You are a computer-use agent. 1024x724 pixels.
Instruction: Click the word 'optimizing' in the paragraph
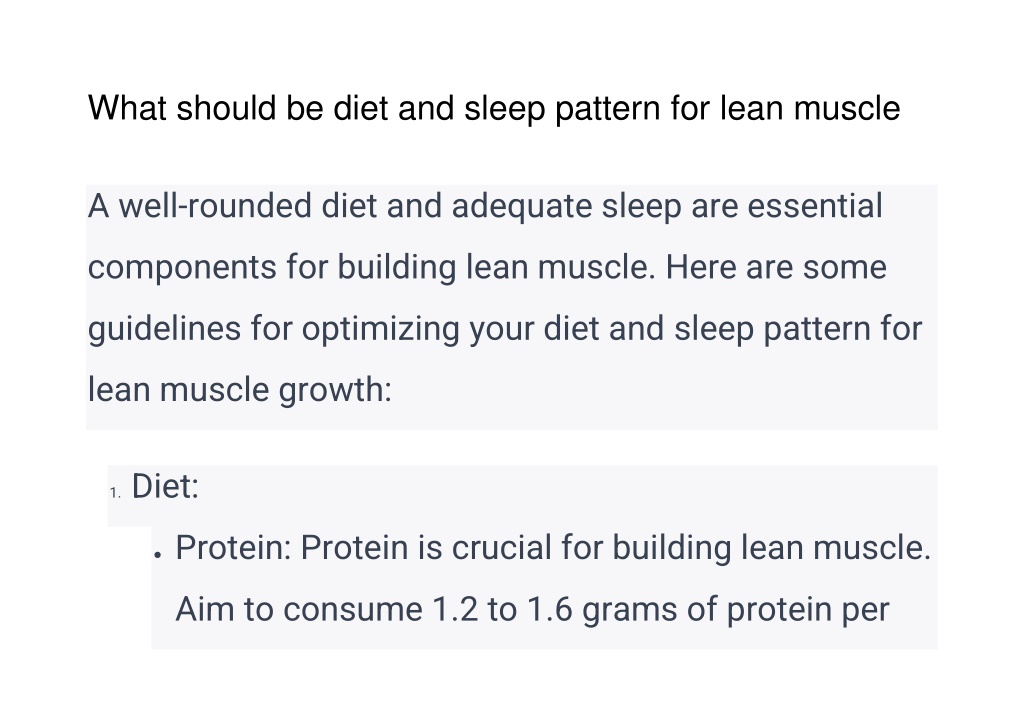click(x=380, y=328)
